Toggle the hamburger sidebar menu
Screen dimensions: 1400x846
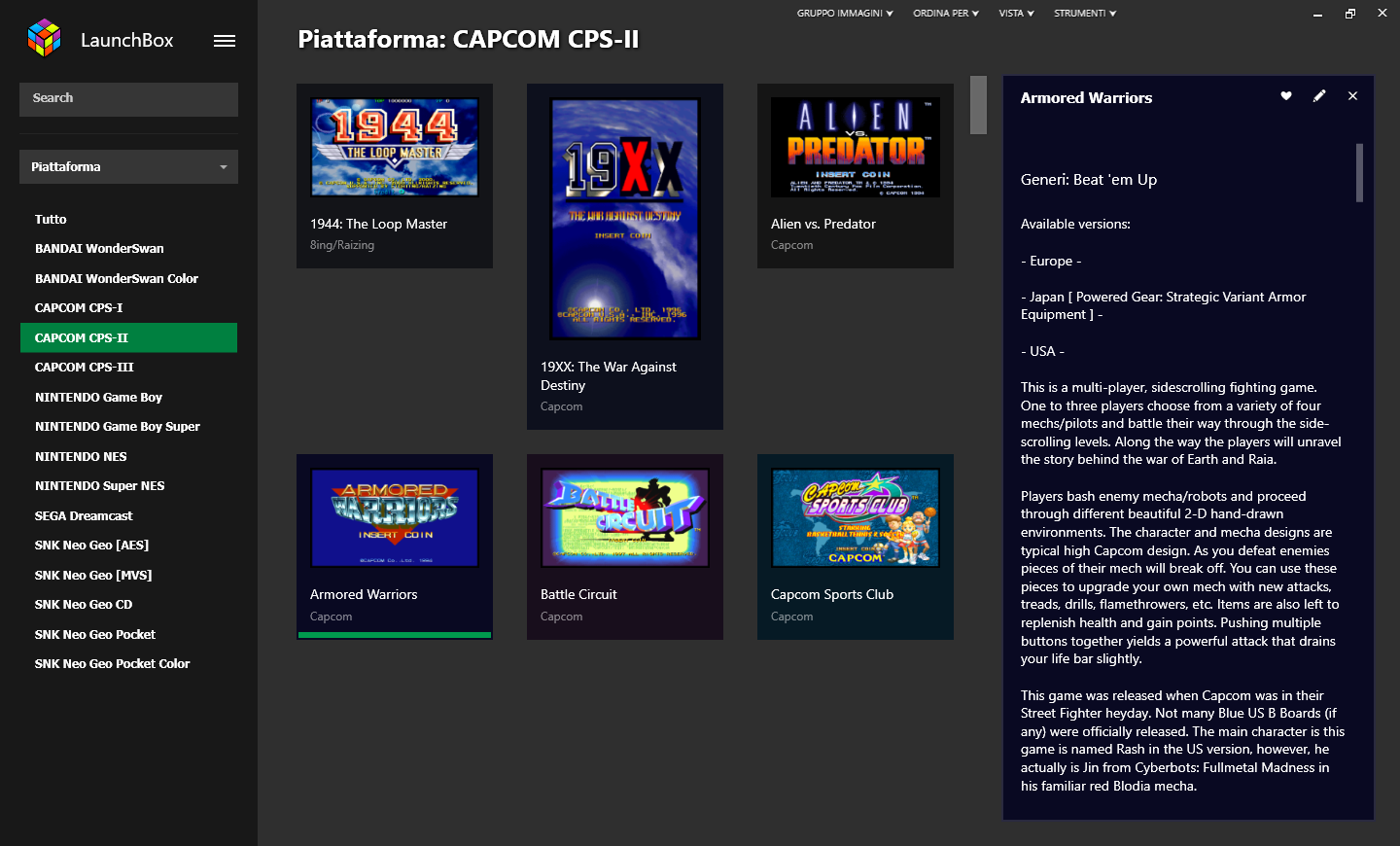[225, 41]
